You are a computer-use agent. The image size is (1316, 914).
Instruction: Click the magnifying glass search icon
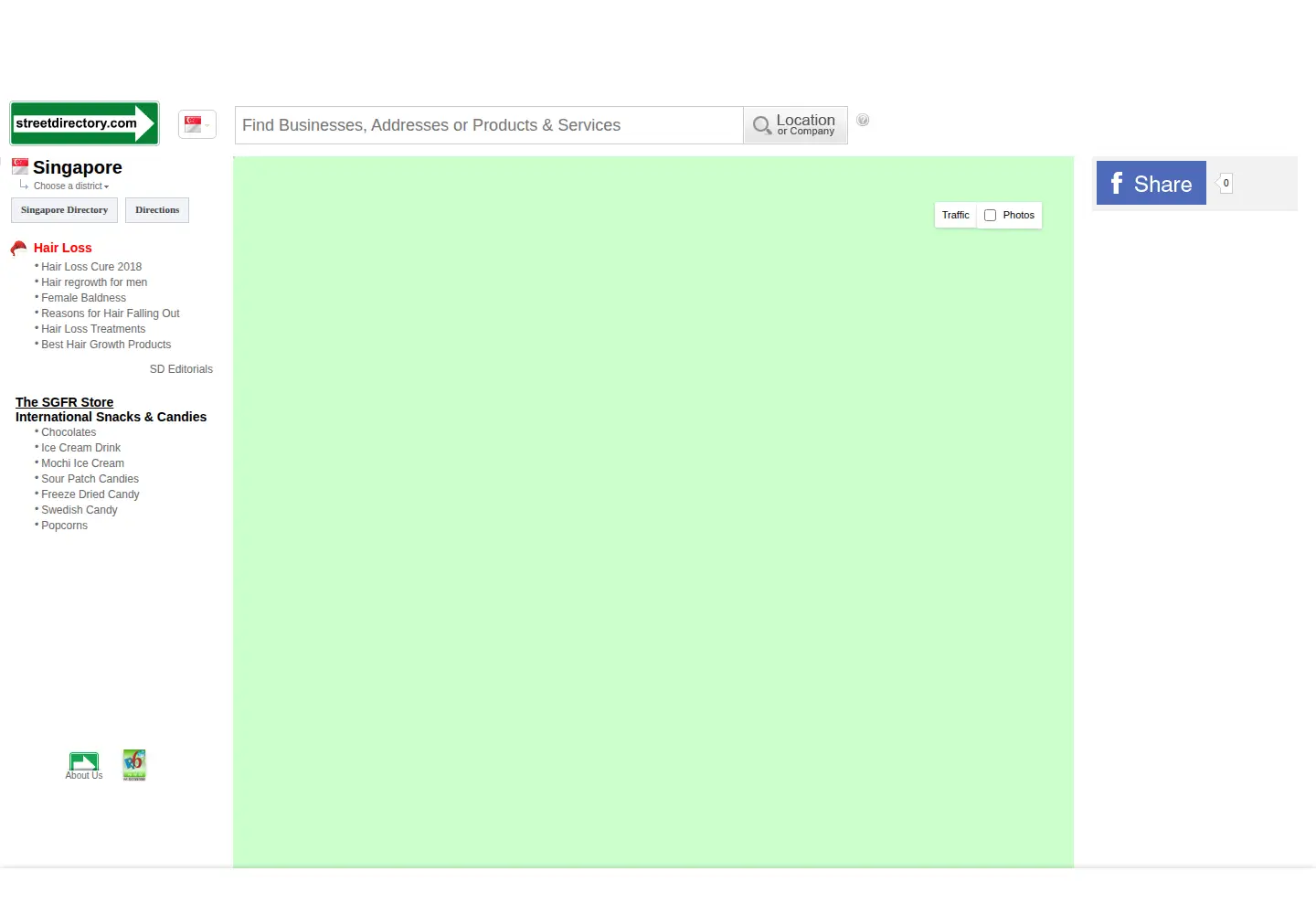[762, 125]
